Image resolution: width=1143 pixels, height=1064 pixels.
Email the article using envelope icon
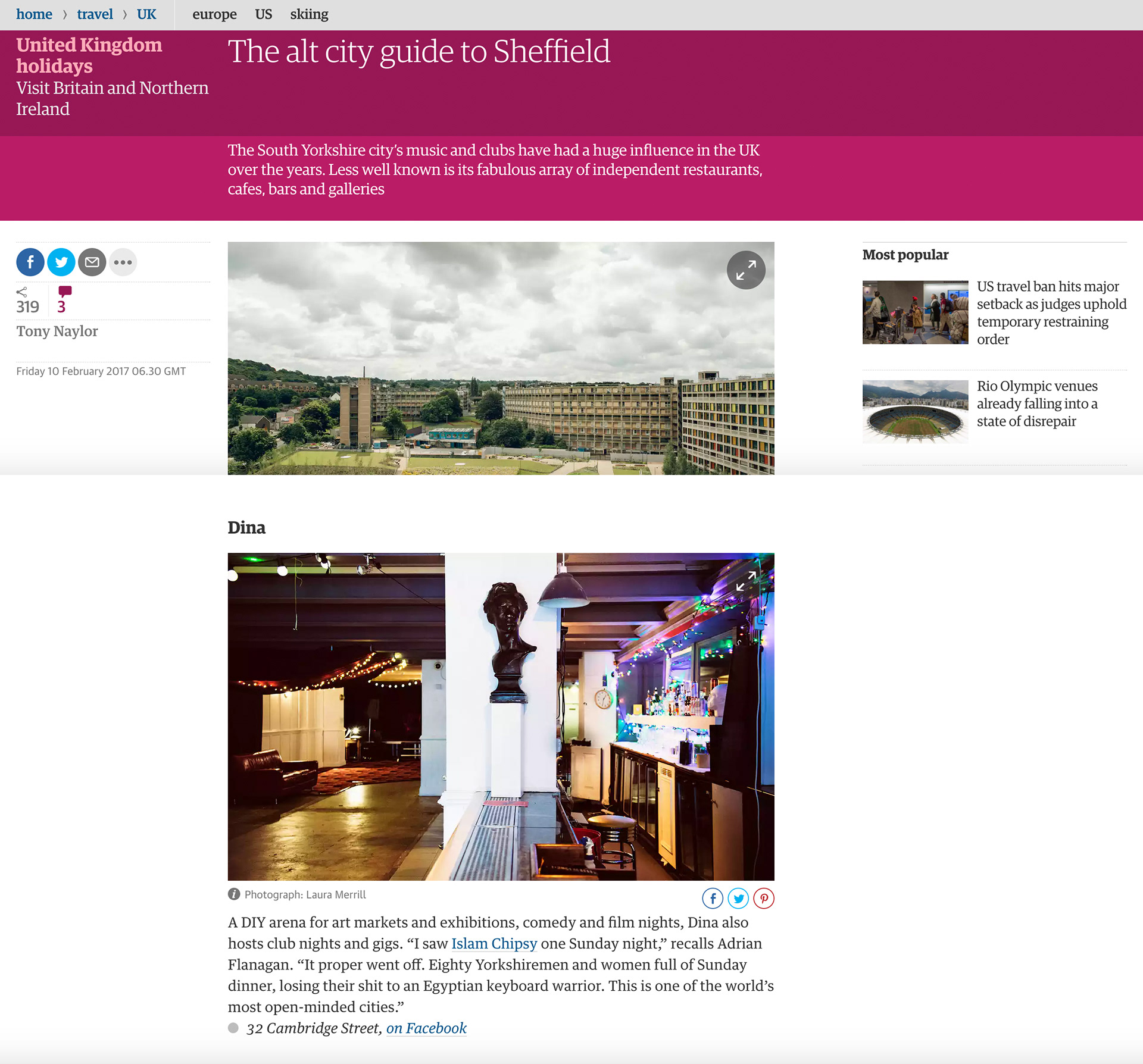point(92,262)
